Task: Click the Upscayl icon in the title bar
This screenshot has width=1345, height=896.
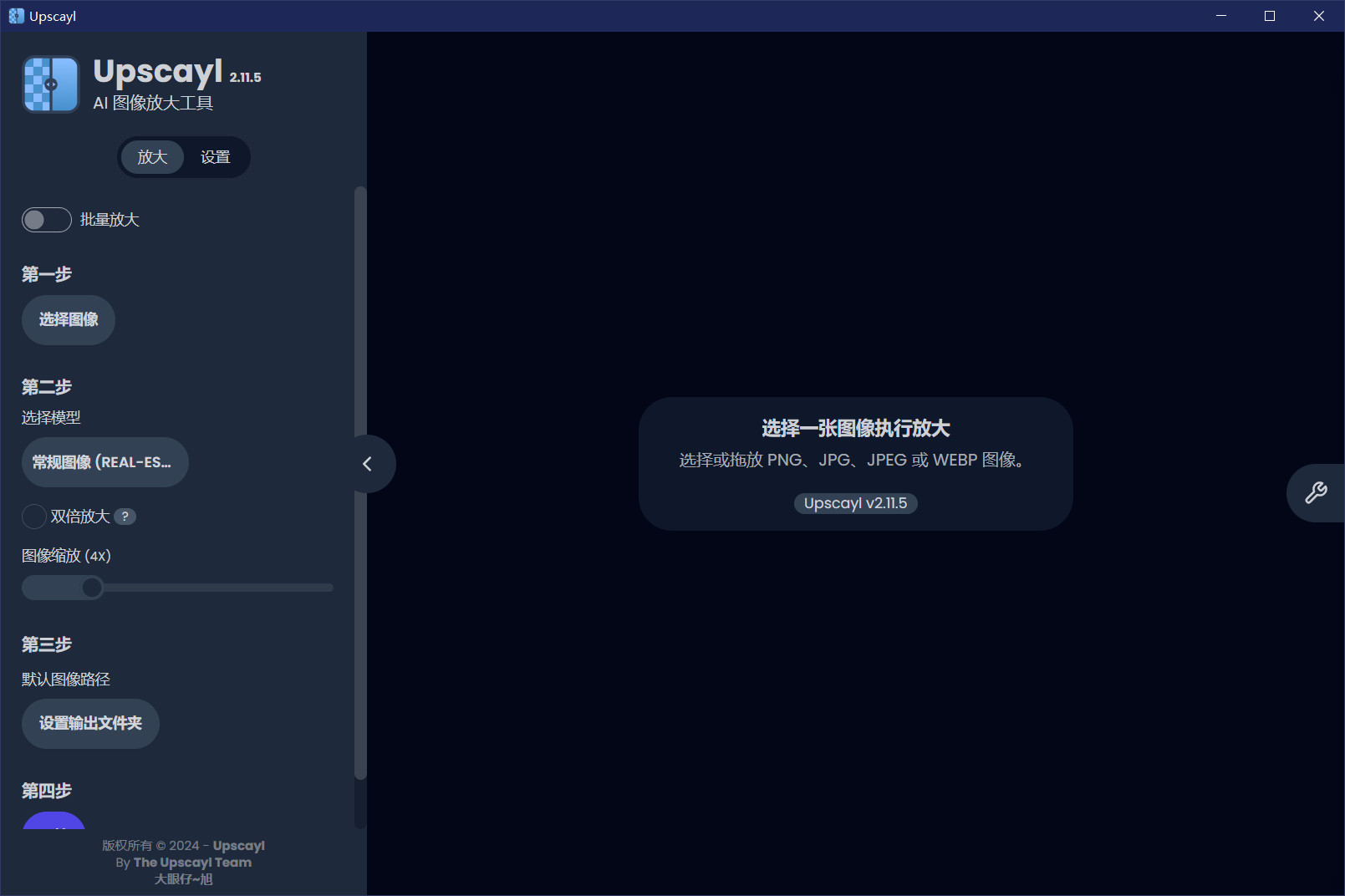Action: pos(16,16)
